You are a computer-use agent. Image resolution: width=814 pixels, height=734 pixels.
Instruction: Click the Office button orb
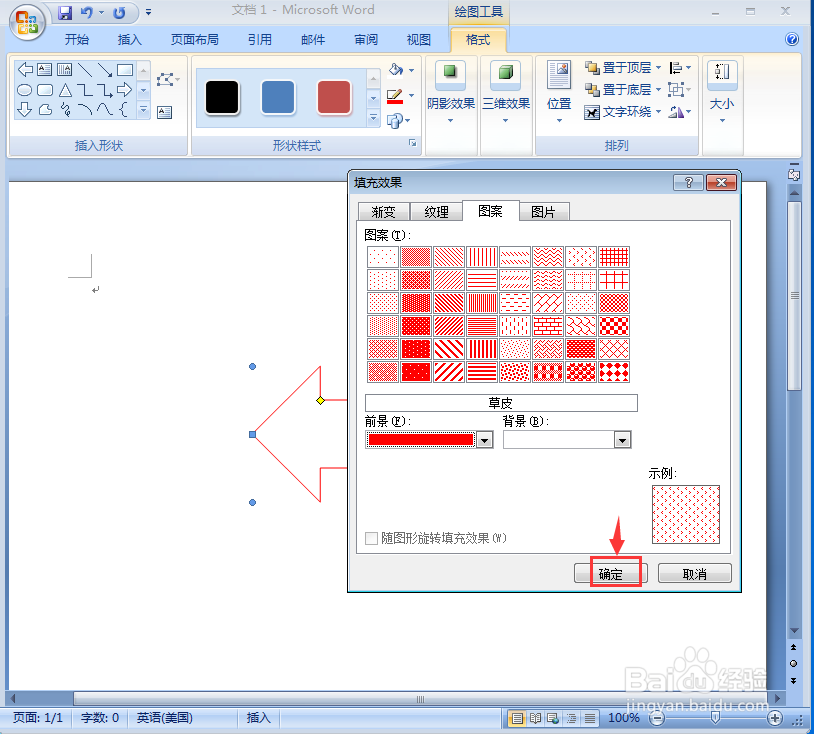(x=26, y=22)
